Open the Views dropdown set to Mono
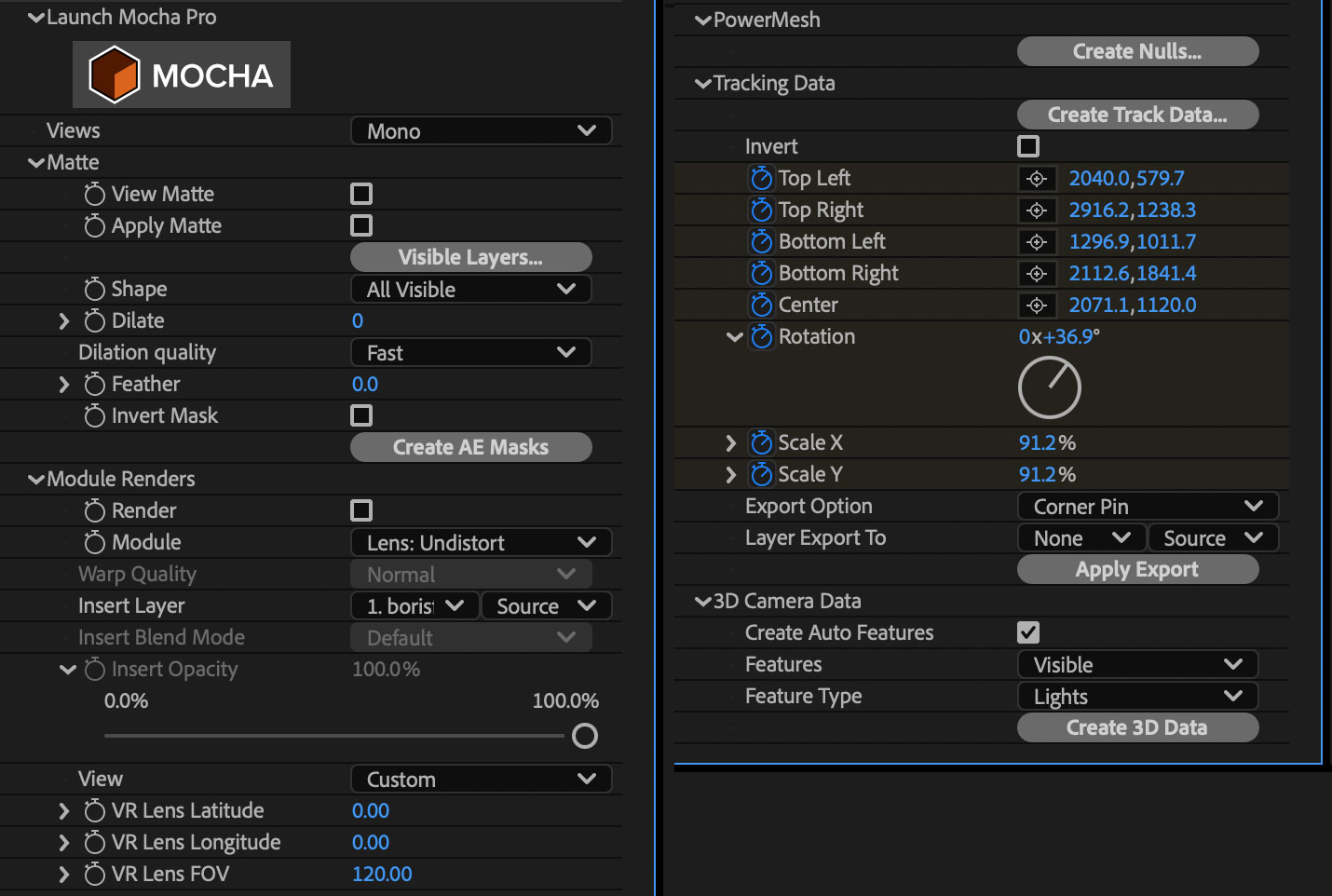 481,131
